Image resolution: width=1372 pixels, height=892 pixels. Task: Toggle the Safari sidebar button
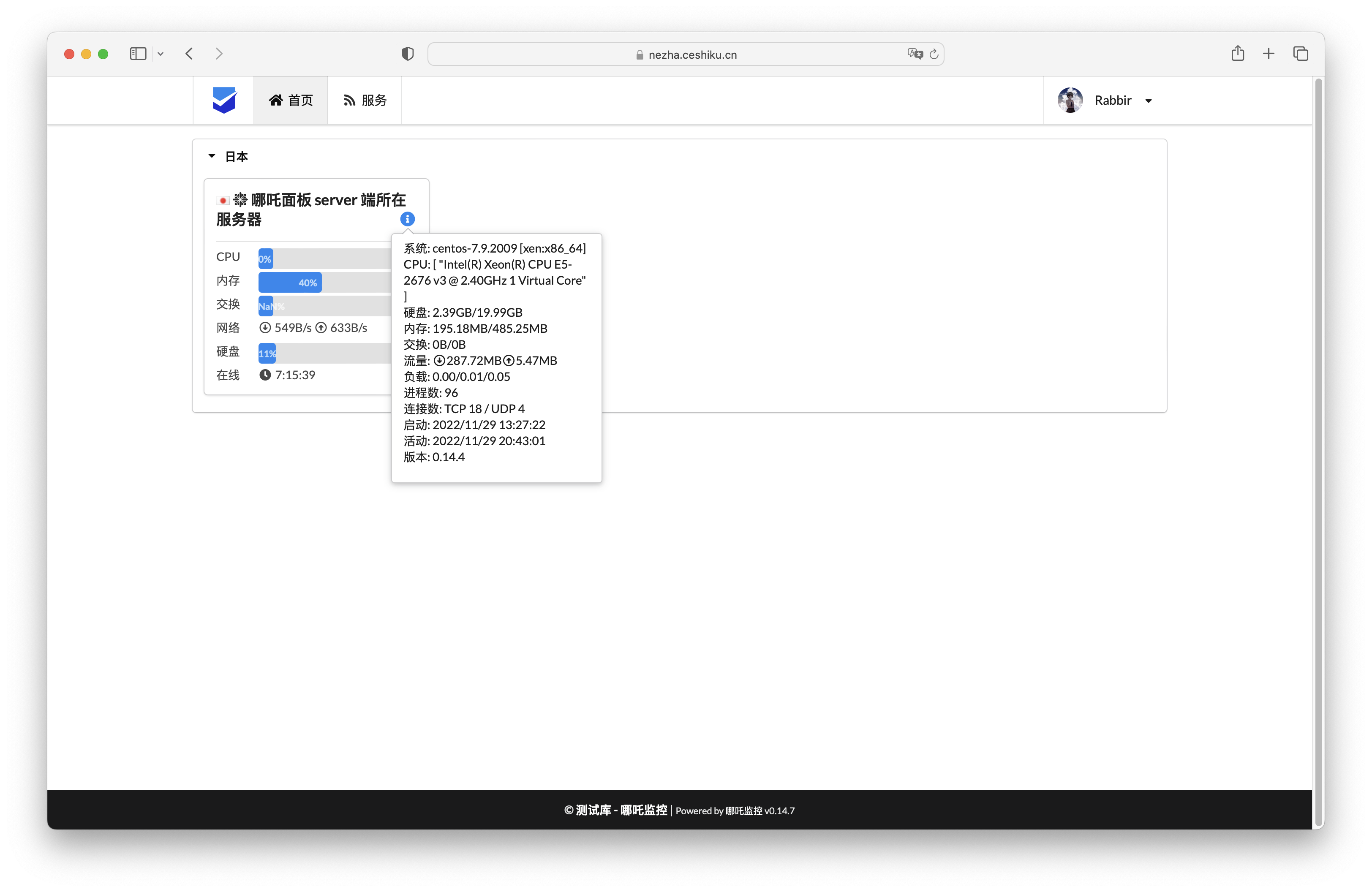138,54
